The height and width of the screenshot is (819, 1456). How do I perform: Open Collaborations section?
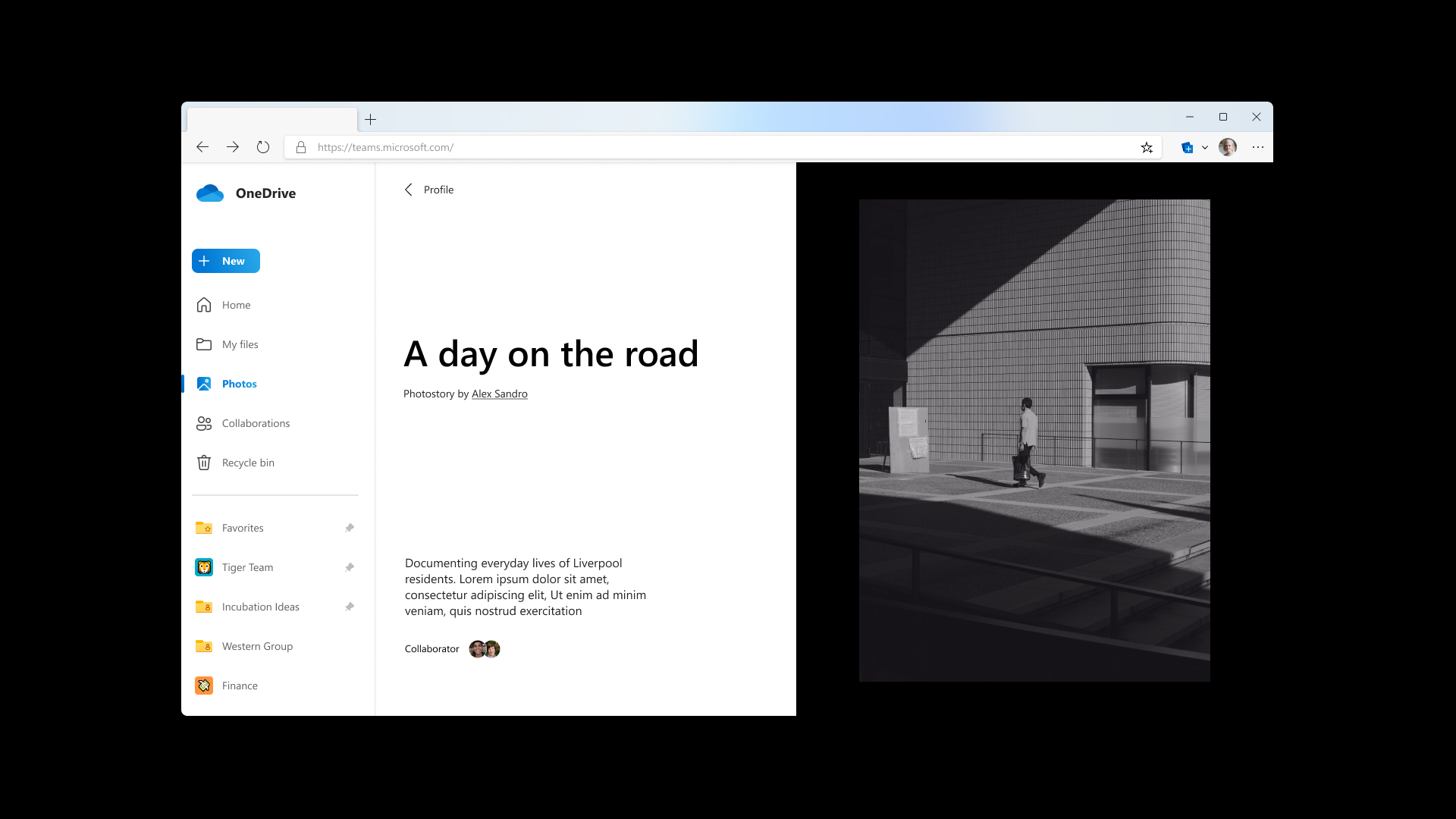(256, 423)
